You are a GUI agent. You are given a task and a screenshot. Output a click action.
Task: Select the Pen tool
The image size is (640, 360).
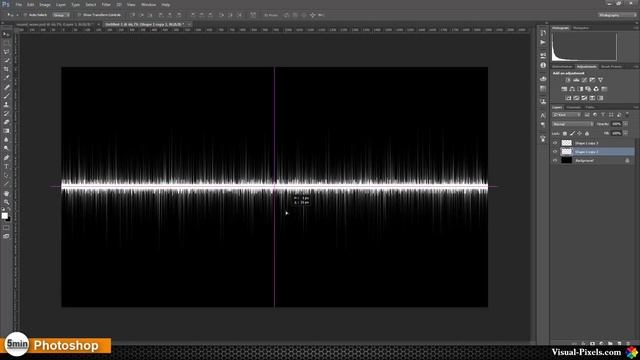tap(6, 158)
